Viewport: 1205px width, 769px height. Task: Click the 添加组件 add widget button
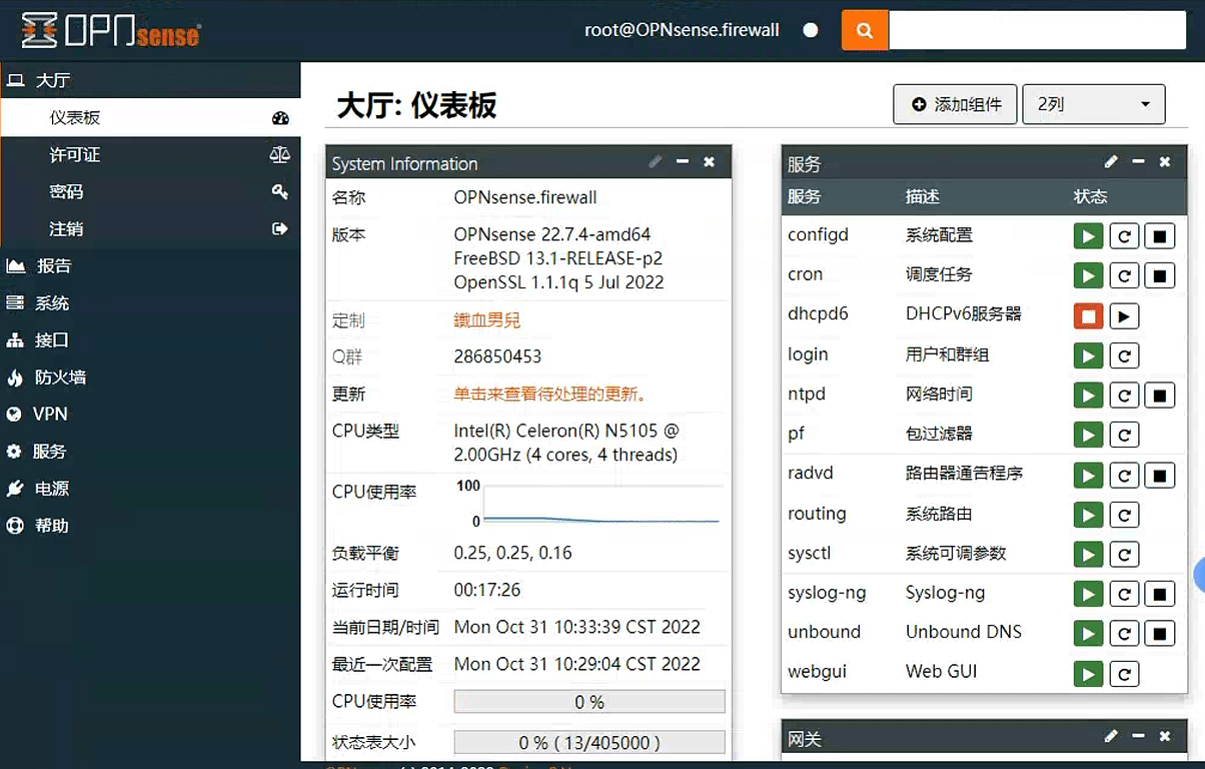[955, 104]
